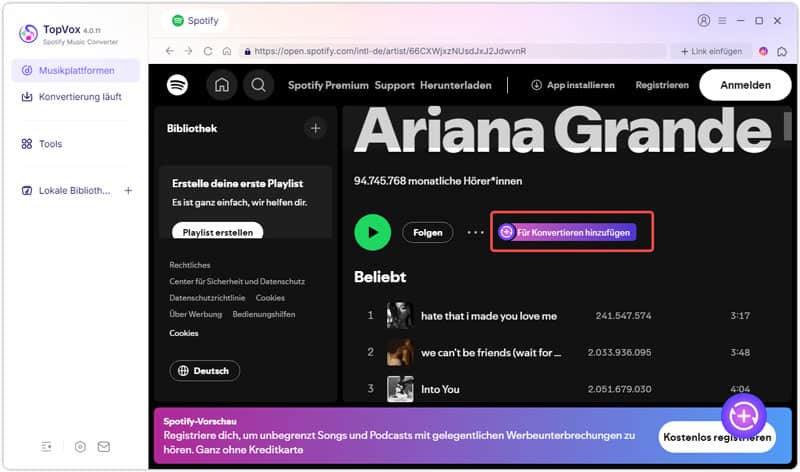Screen dimensions: 800x472
Task: Select song we can't be friends
Action: [x=490, y=353]
